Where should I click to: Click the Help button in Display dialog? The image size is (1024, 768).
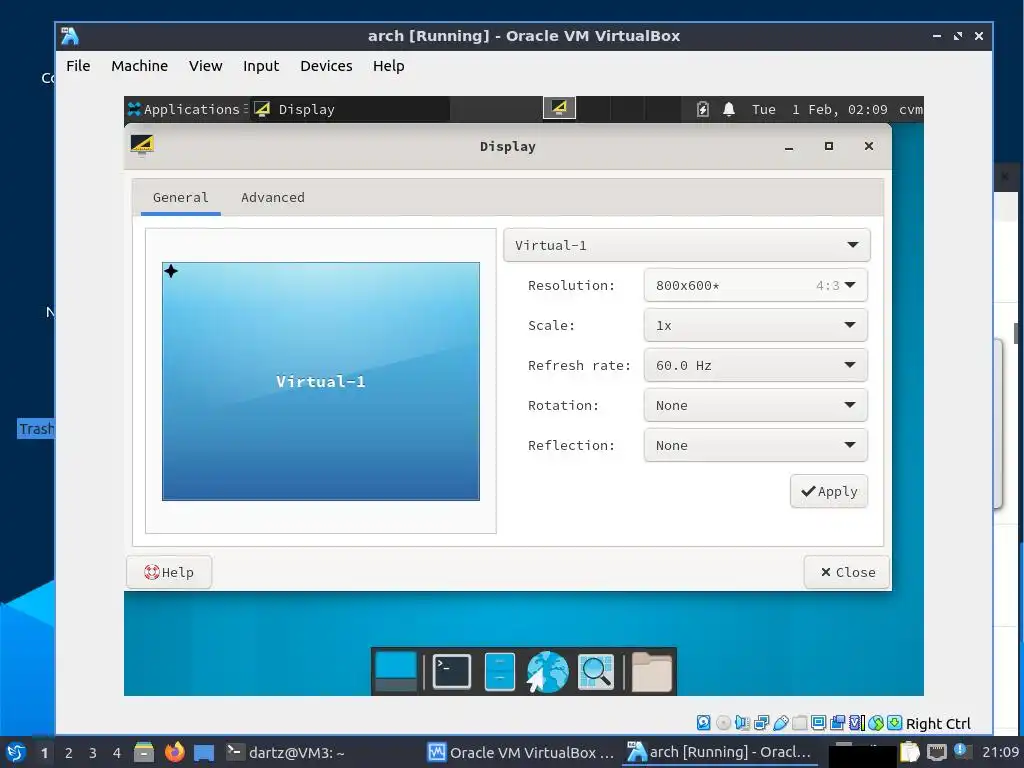[x=169, y=572]
